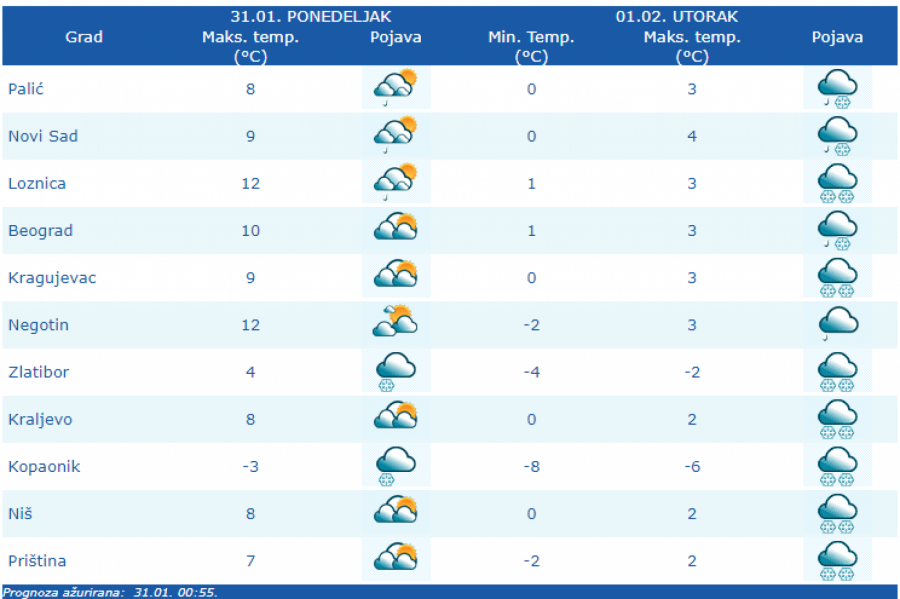Click Novi Sad's Tuesday snow-rain icon
Viewport: 900px width, 599px height.
[837, 136]
